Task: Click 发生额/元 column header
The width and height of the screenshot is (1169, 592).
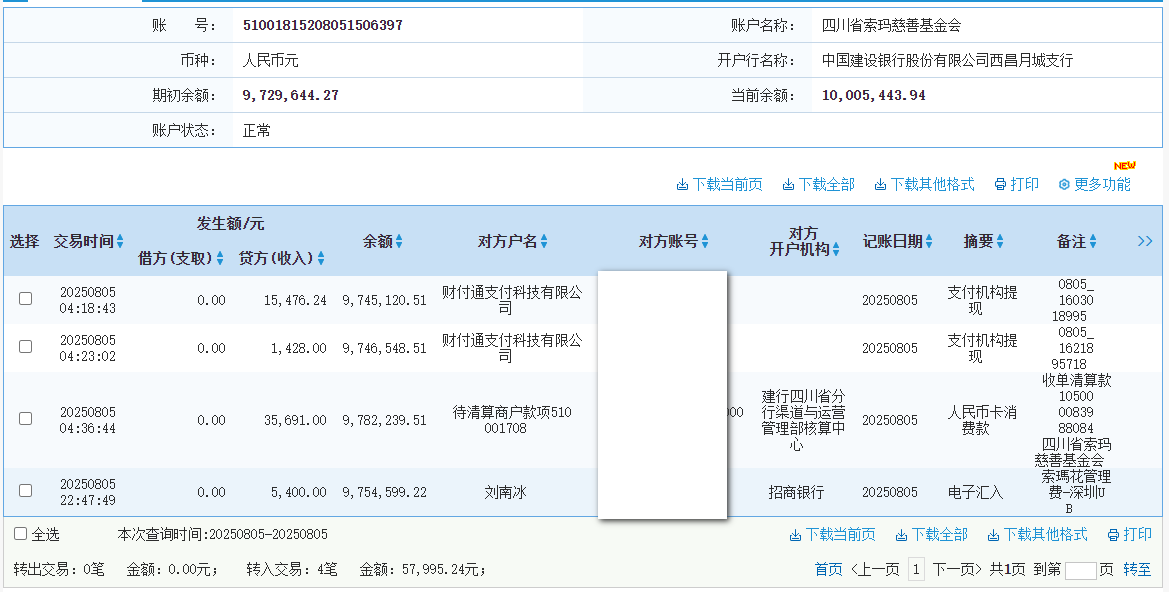Action: pos(230,224)
